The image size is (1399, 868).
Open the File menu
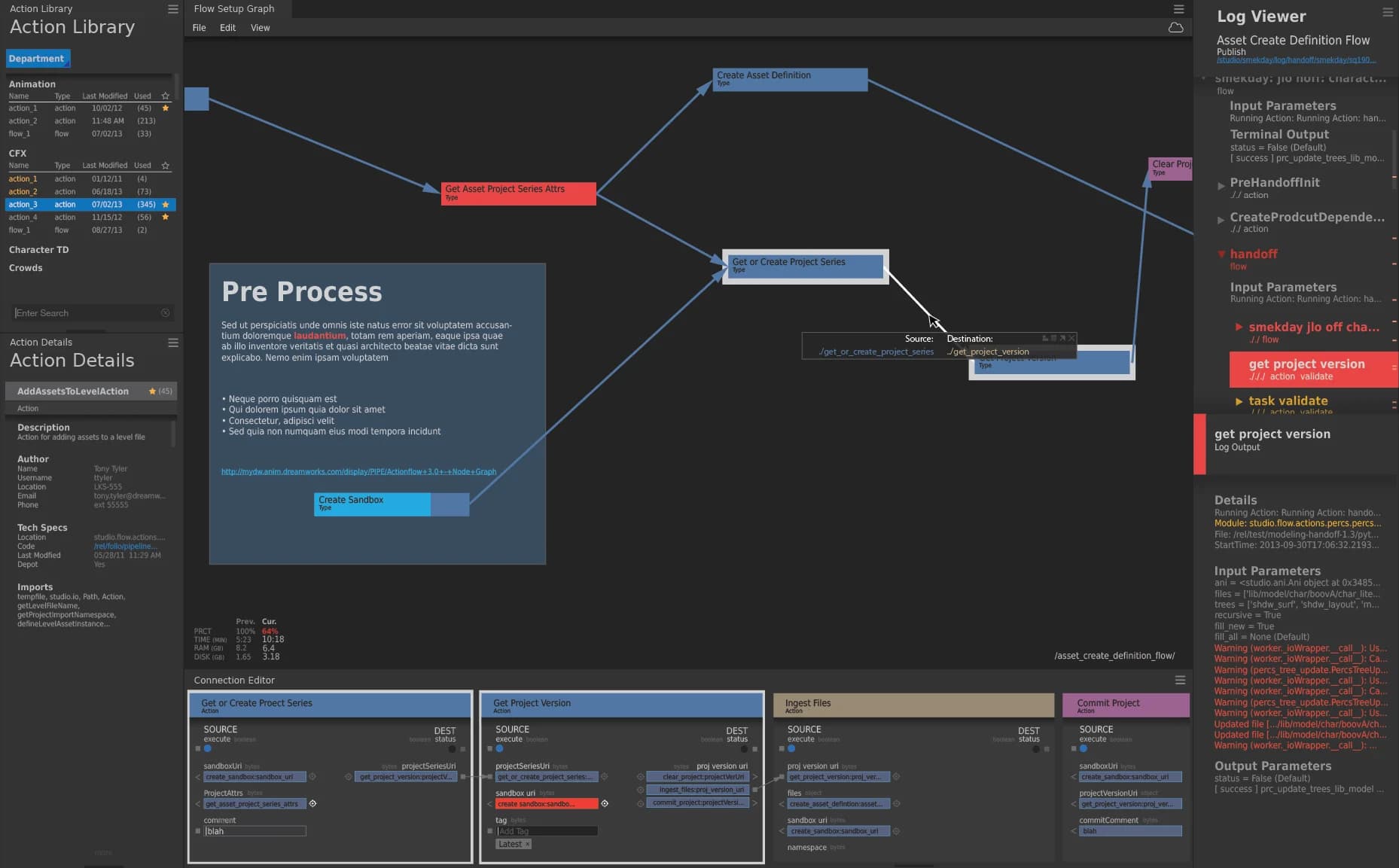coord(199,28)
